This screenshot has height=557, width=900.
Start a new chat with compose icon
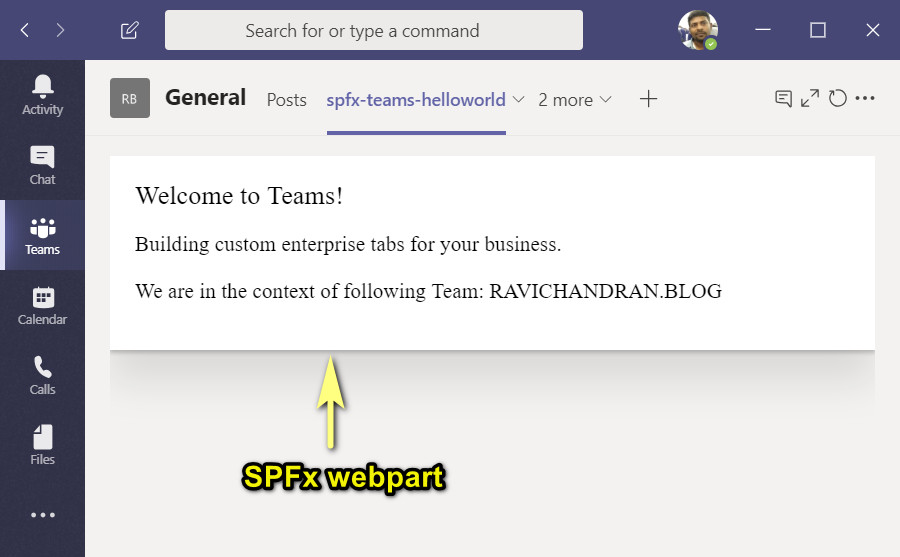tap(129, 30)
